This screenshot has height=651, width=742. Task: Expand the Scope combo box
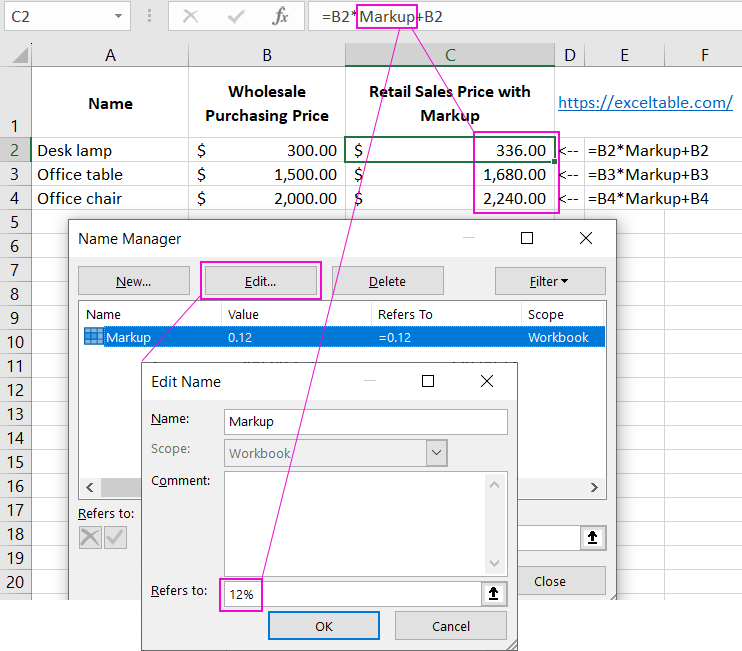[436, 453]
